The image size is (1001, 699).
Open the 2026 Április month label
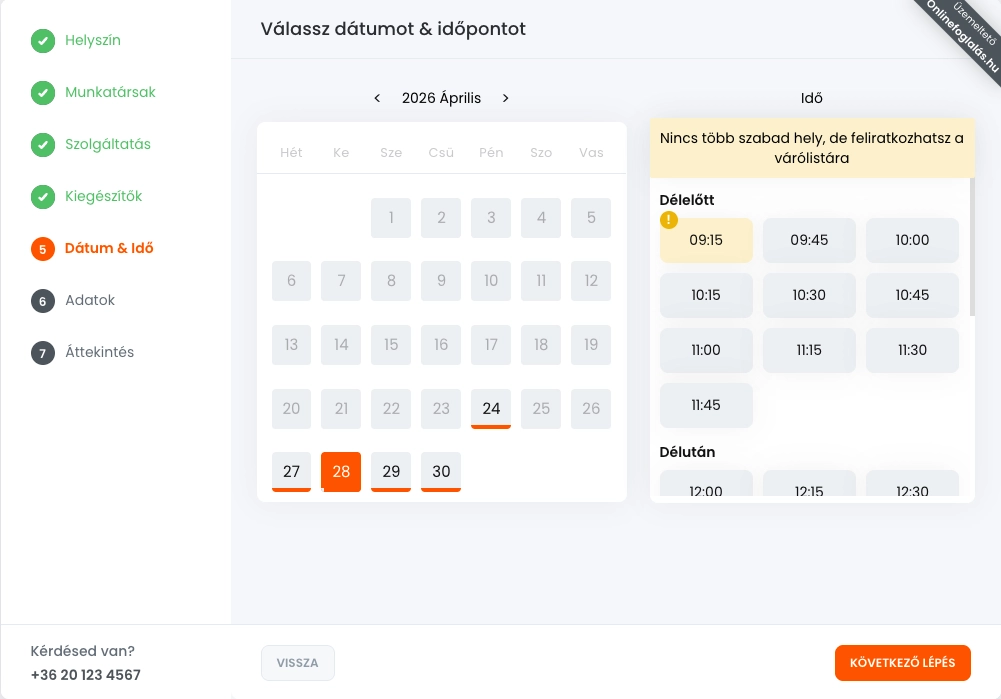(441, 98)
